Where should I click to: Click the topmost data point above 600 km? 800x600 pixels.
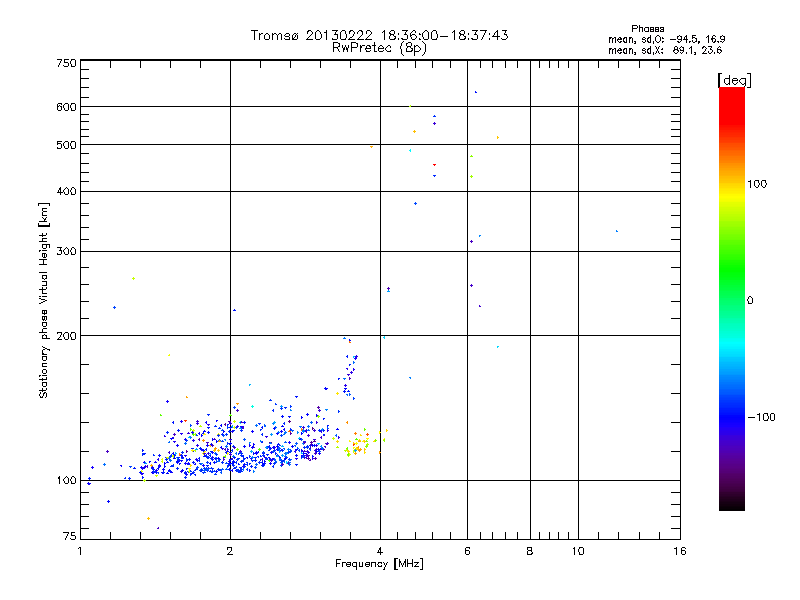coord(476,92)
